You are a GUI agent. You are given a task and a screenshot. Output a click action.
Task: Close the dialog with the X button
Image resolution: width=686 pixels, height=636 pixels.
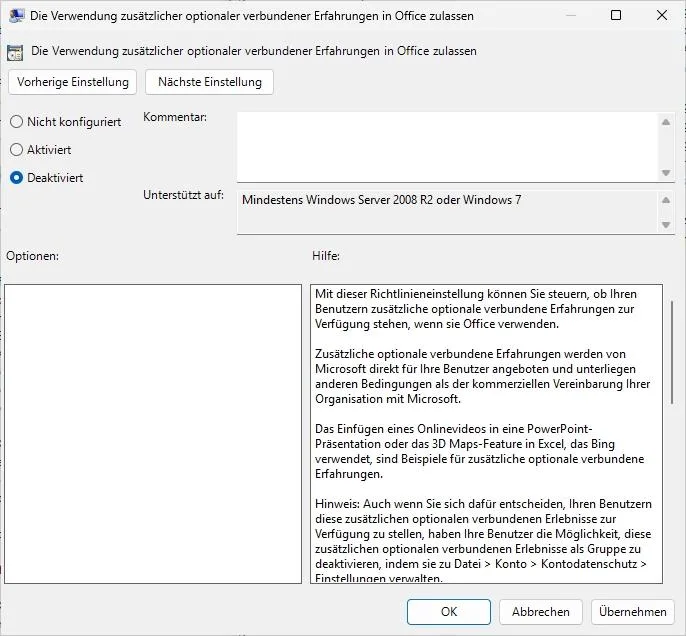click(x=661, y=16)
